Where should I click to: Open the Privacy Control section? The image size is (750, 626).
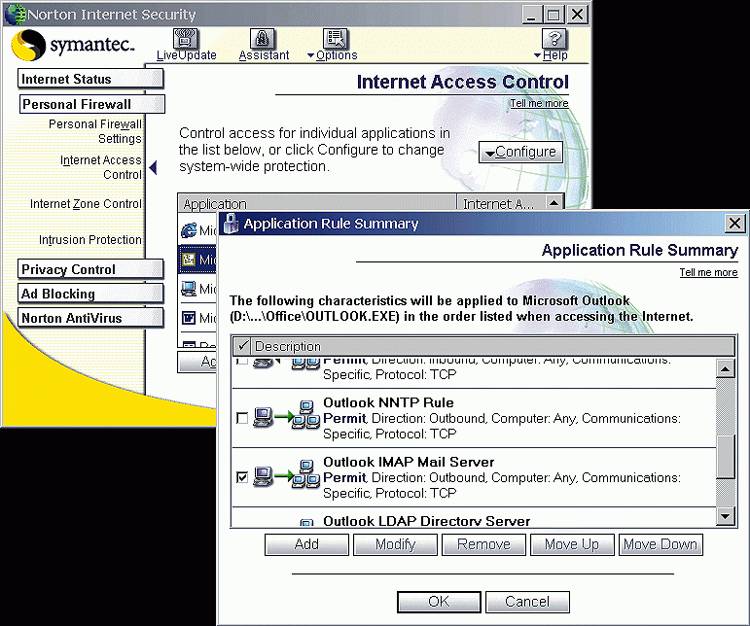point(90,269)
